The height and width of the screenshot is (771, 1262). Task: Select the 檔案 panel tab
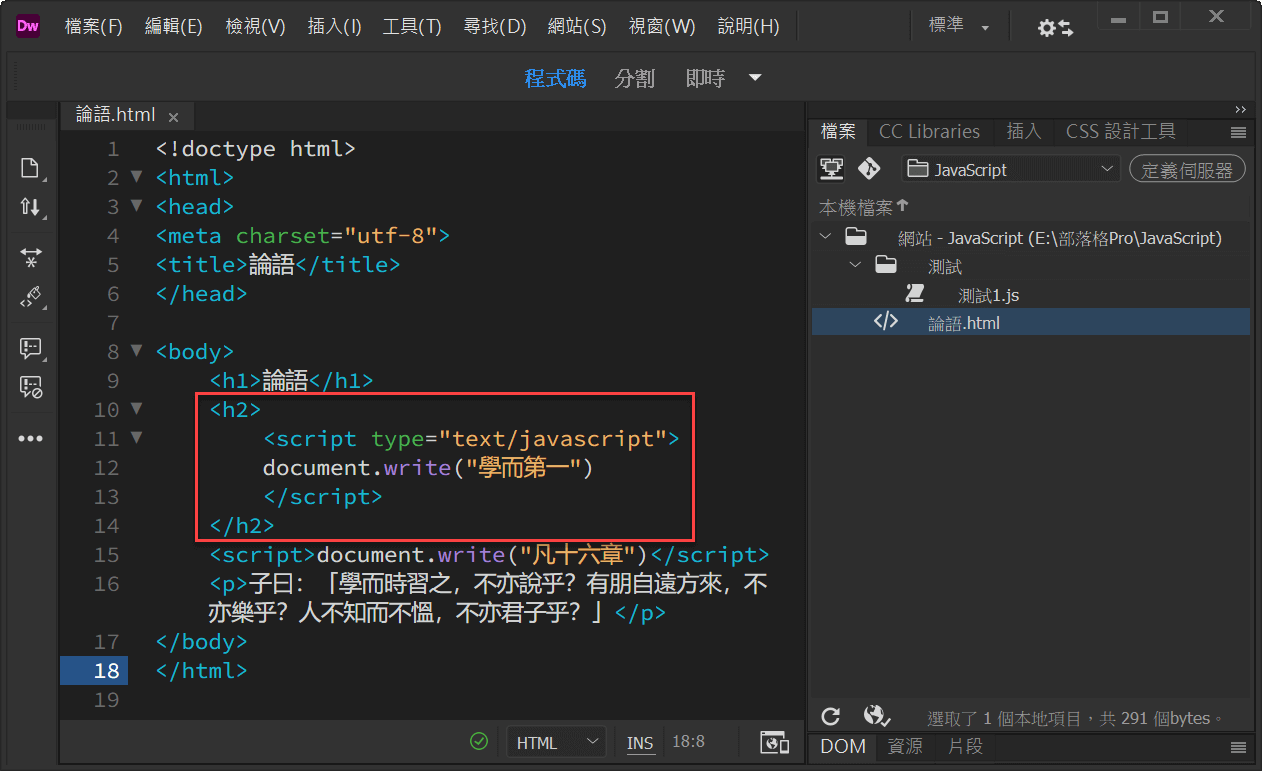pyautogui.click(x=838, y=132)
